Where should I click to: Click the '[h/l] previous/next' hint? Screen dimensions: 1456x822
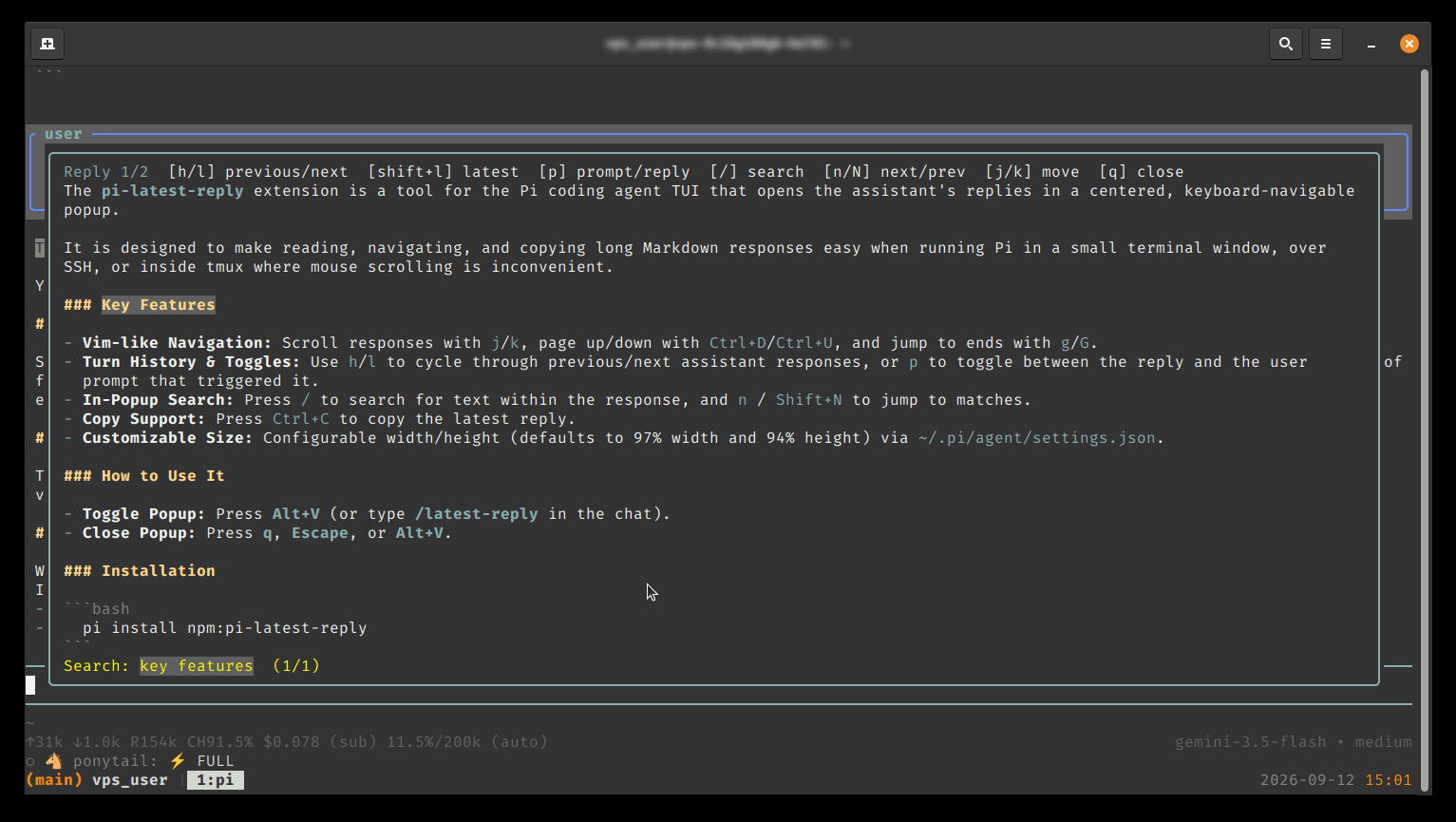coord(258,172)
